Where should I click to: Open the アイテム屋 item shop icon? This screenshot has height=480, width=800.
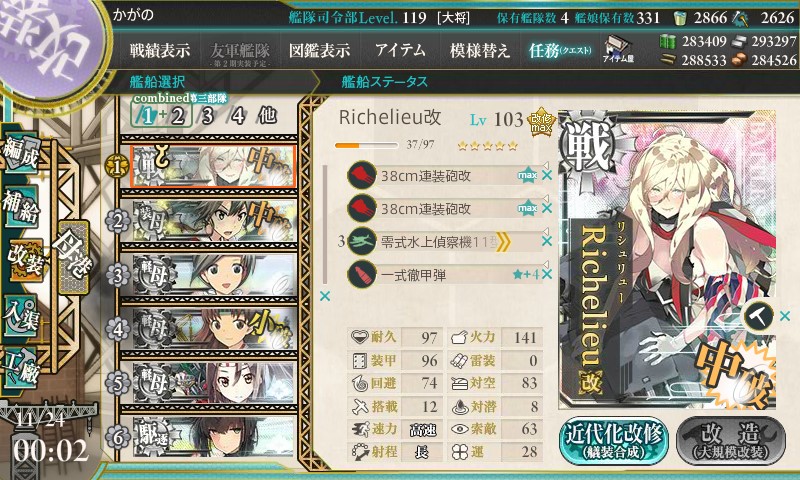click(x=618, y=49)
